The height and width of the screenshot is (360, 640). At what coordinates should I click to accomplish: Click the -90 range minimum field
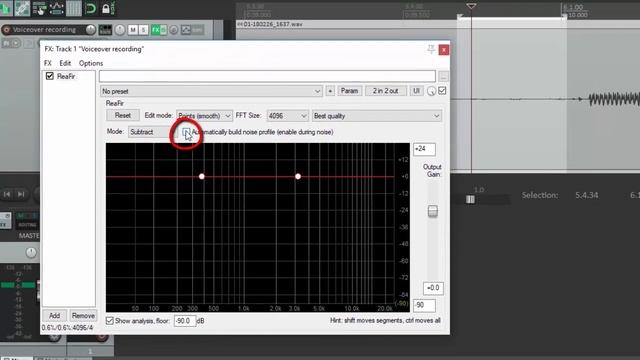(x=424, y=305)
